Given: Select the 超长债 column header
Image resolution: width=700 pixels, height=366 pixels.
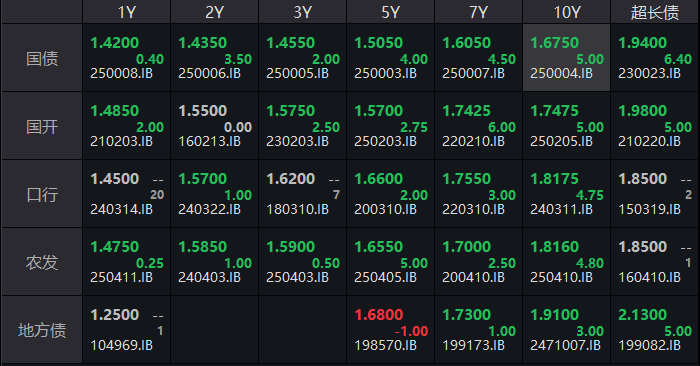Looking at the screenshot, I should (654, 12).
